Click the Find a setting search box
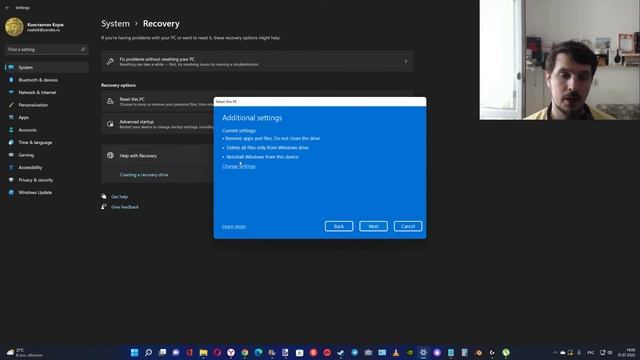 (x=47, y=49)
